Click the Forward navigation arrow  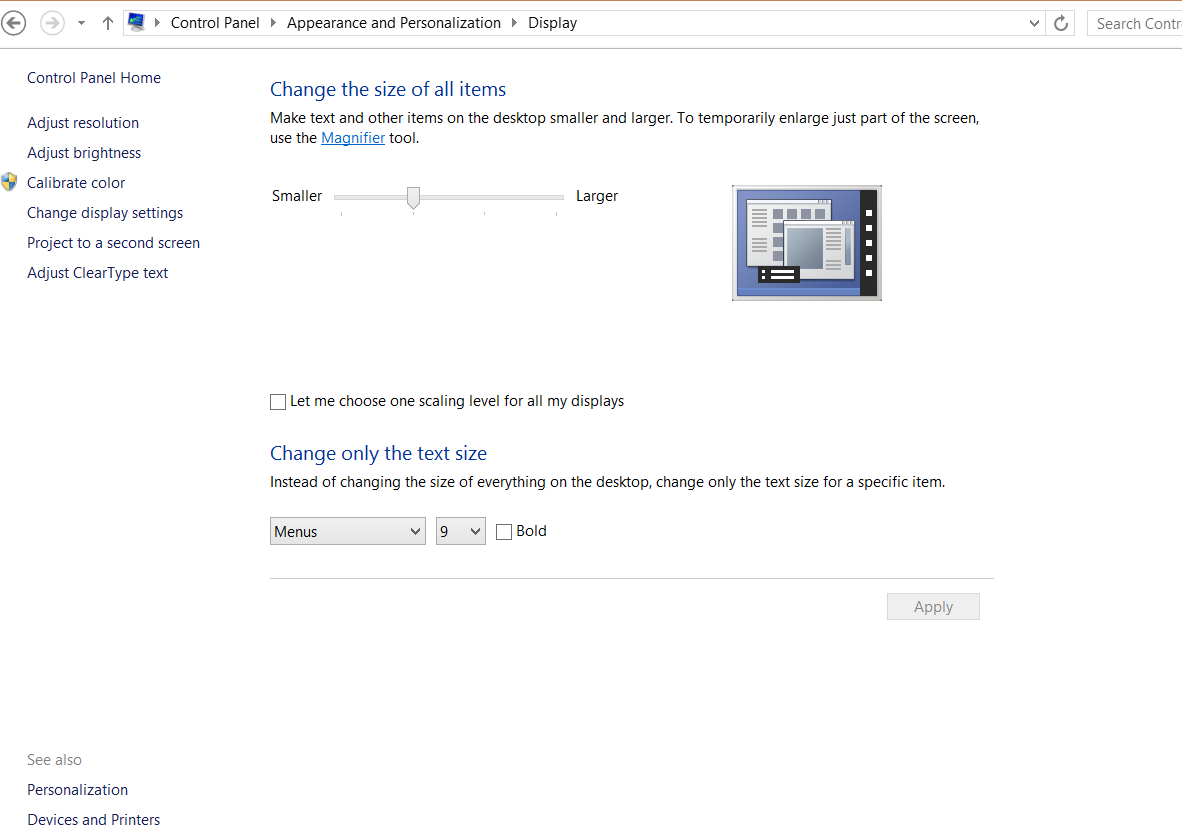[x=52, y=23]
